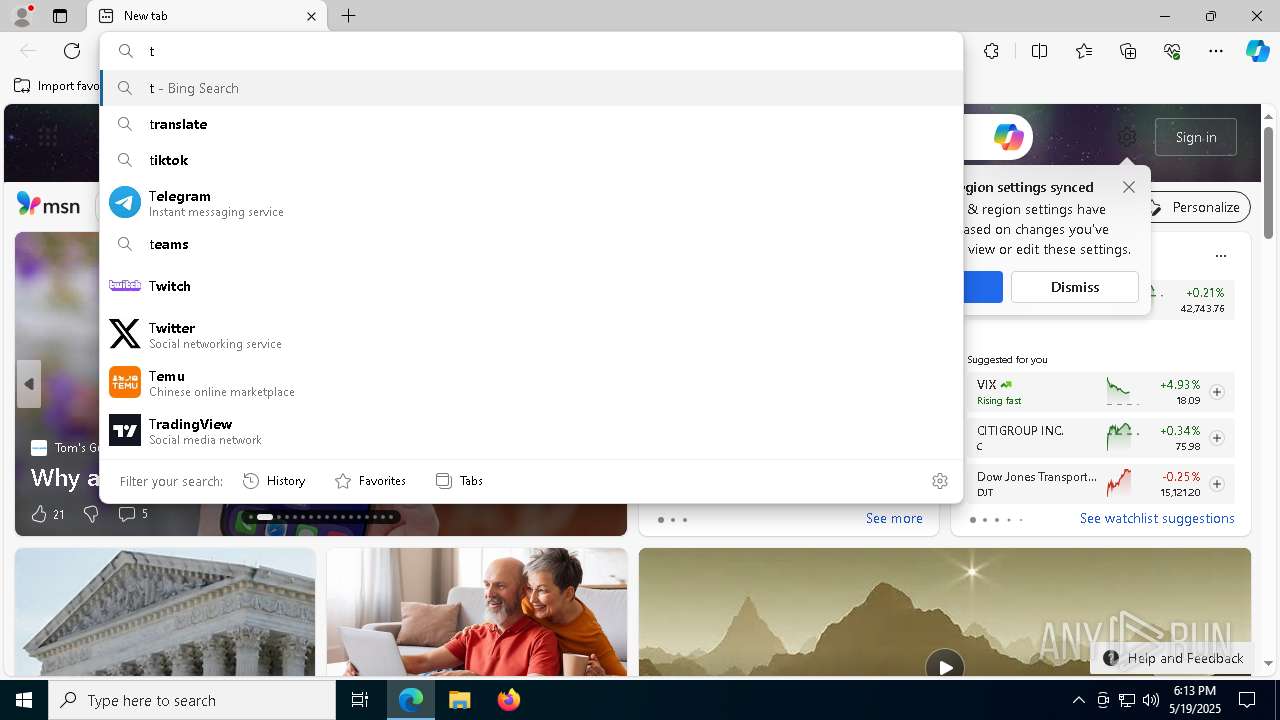Open the Copilot sidebar icon
The height and width of the screenshot is (720, 1280).
1257,51
